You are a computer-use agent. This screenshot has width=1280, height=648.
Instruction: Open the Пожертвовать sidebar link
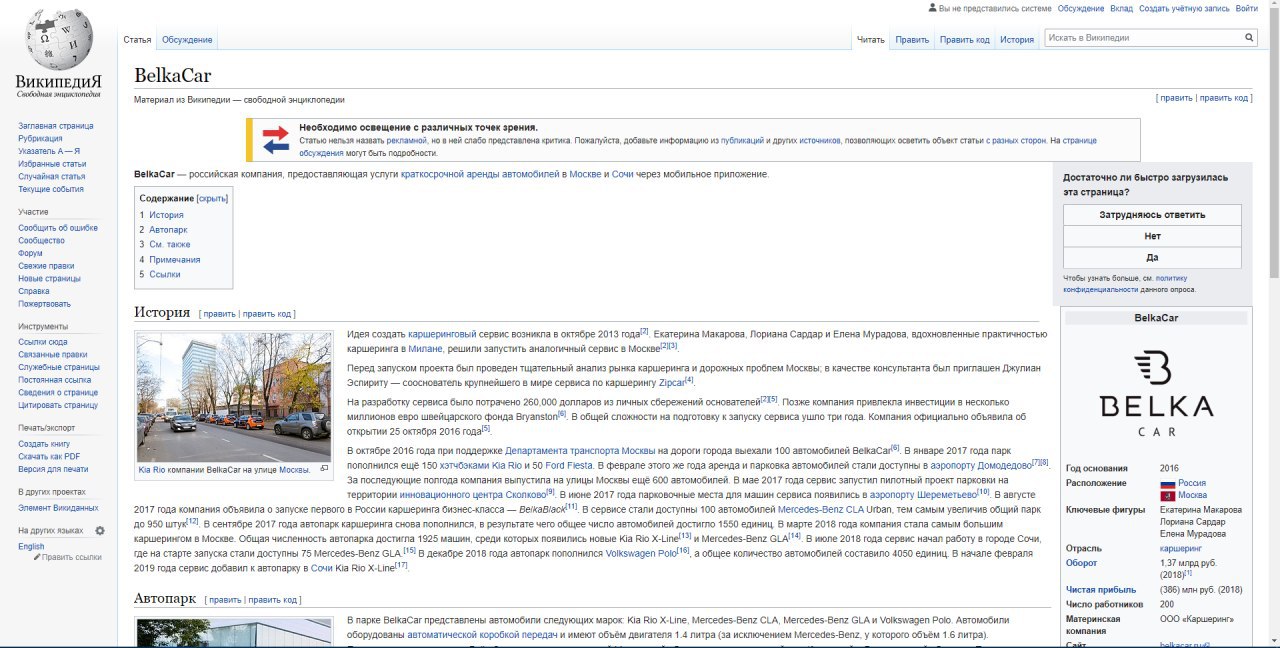(x=44, y=304)
